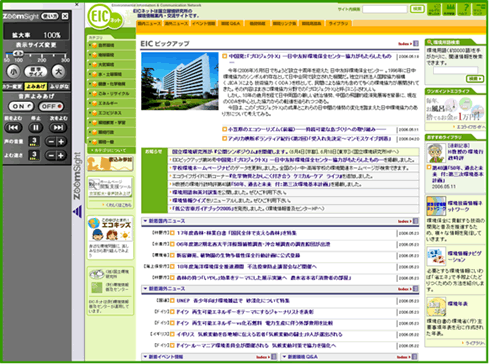The height and width of the screenshot is (364, 489).
Task: Open the 環境年表 link in right sidebar
Action: [x=458, y=304]
